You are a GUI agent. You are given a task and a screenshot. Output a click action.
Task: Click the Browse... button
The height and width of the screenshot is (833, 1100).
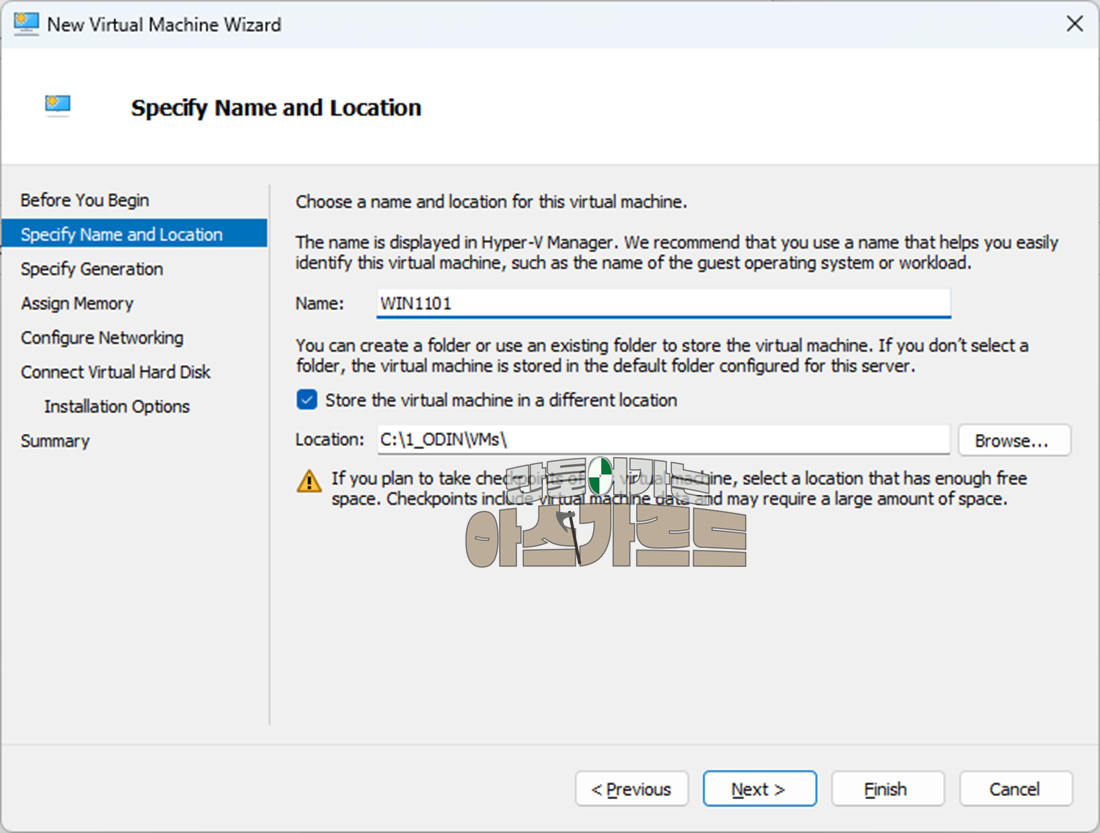(1014, 440)
